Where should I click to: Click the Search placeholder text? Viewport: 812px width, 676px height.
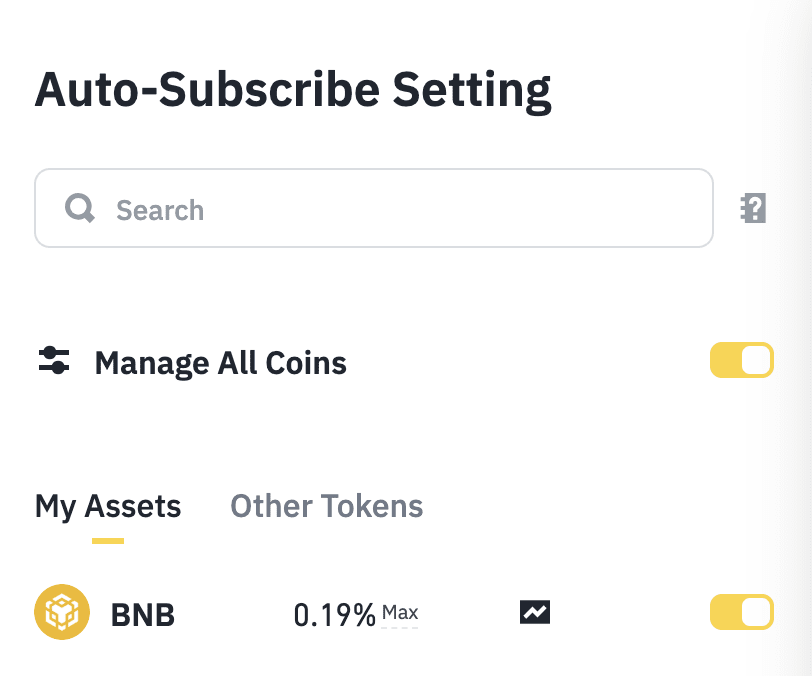pyautogui.click(x=160, y=210)
